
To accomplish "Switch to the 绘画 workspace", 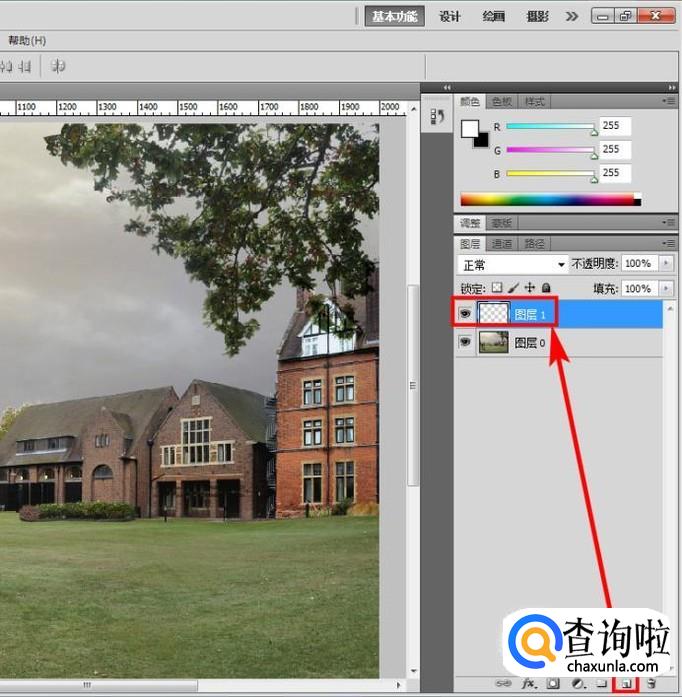I will point(493,17).
